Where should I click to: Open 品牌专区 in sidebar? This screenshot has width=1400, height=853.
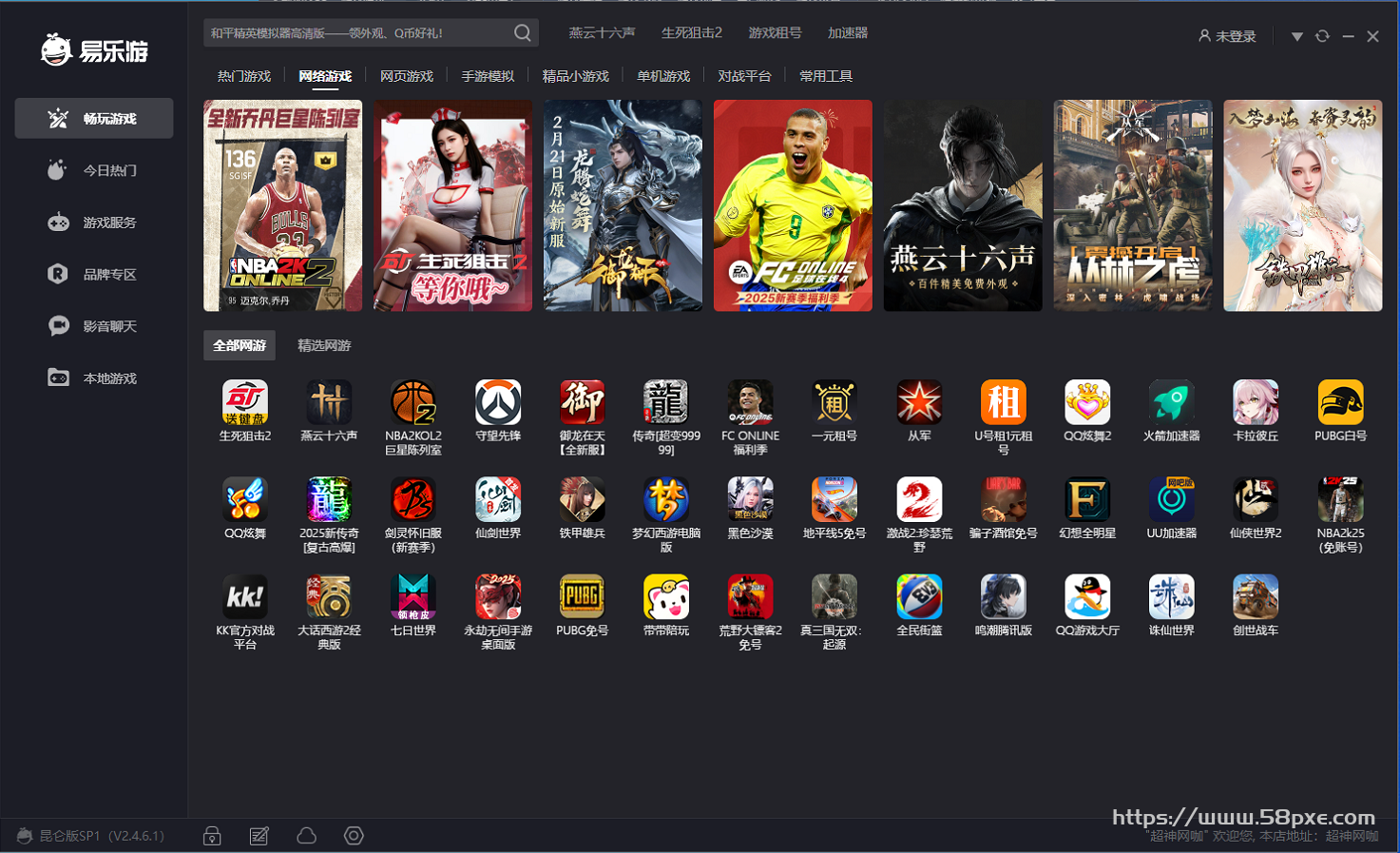(x=94, y=274)
